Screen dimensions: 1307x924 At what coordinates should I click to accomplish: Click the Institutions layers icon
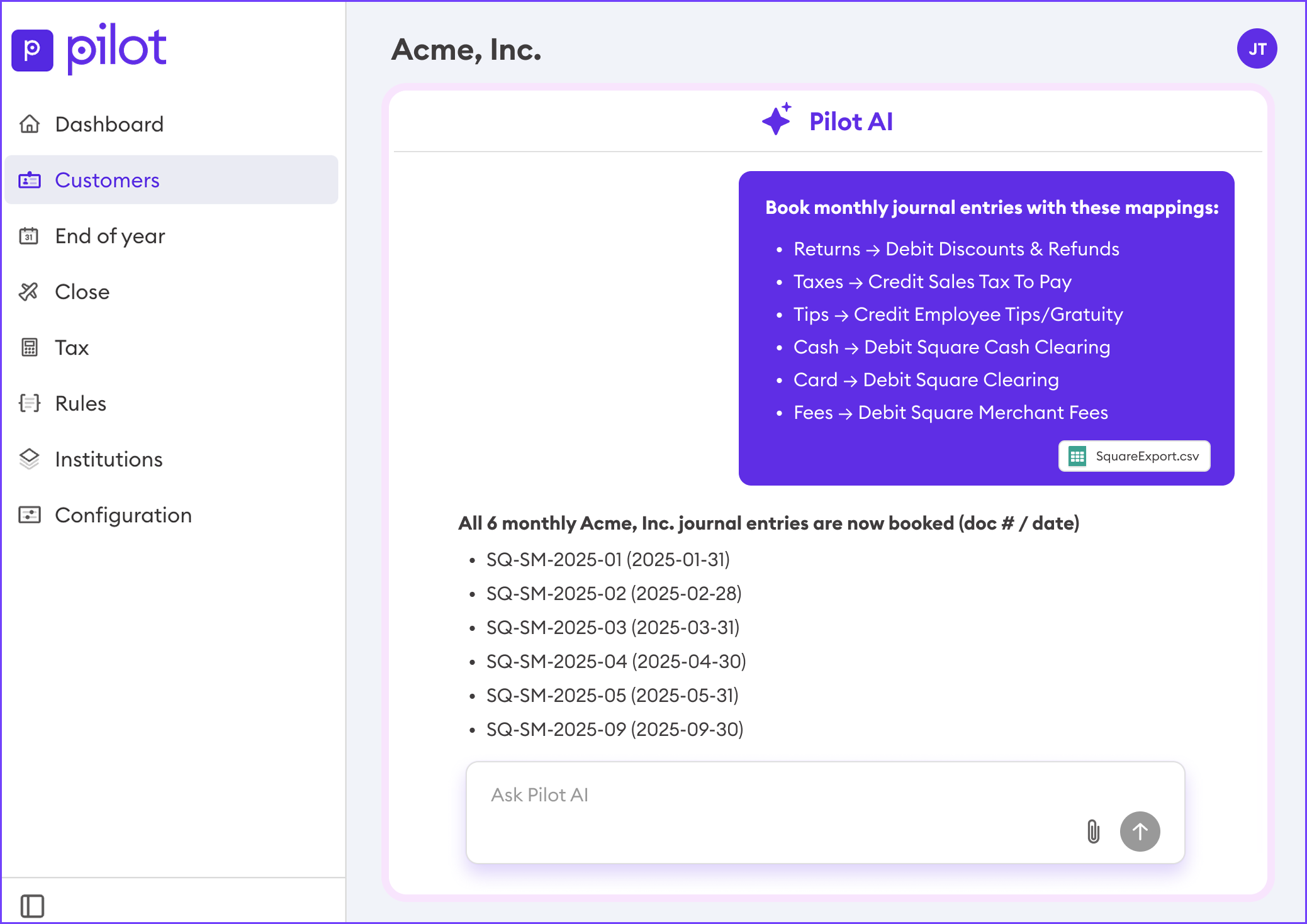(x=30, y=459)
